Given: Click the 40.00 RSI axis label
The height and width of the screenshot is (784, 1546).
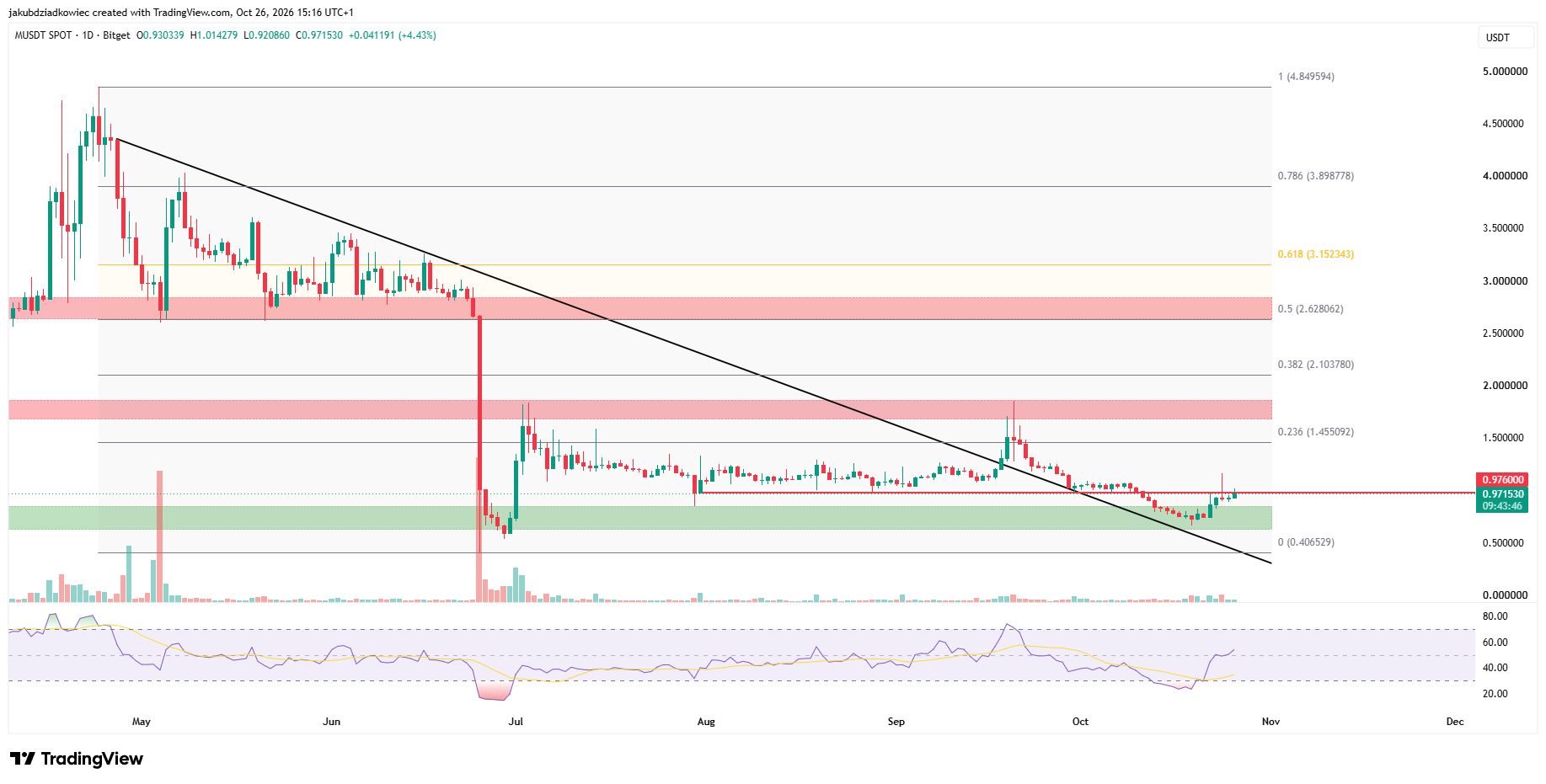Looking at the screenshot, I should (x=1495, y=668).
